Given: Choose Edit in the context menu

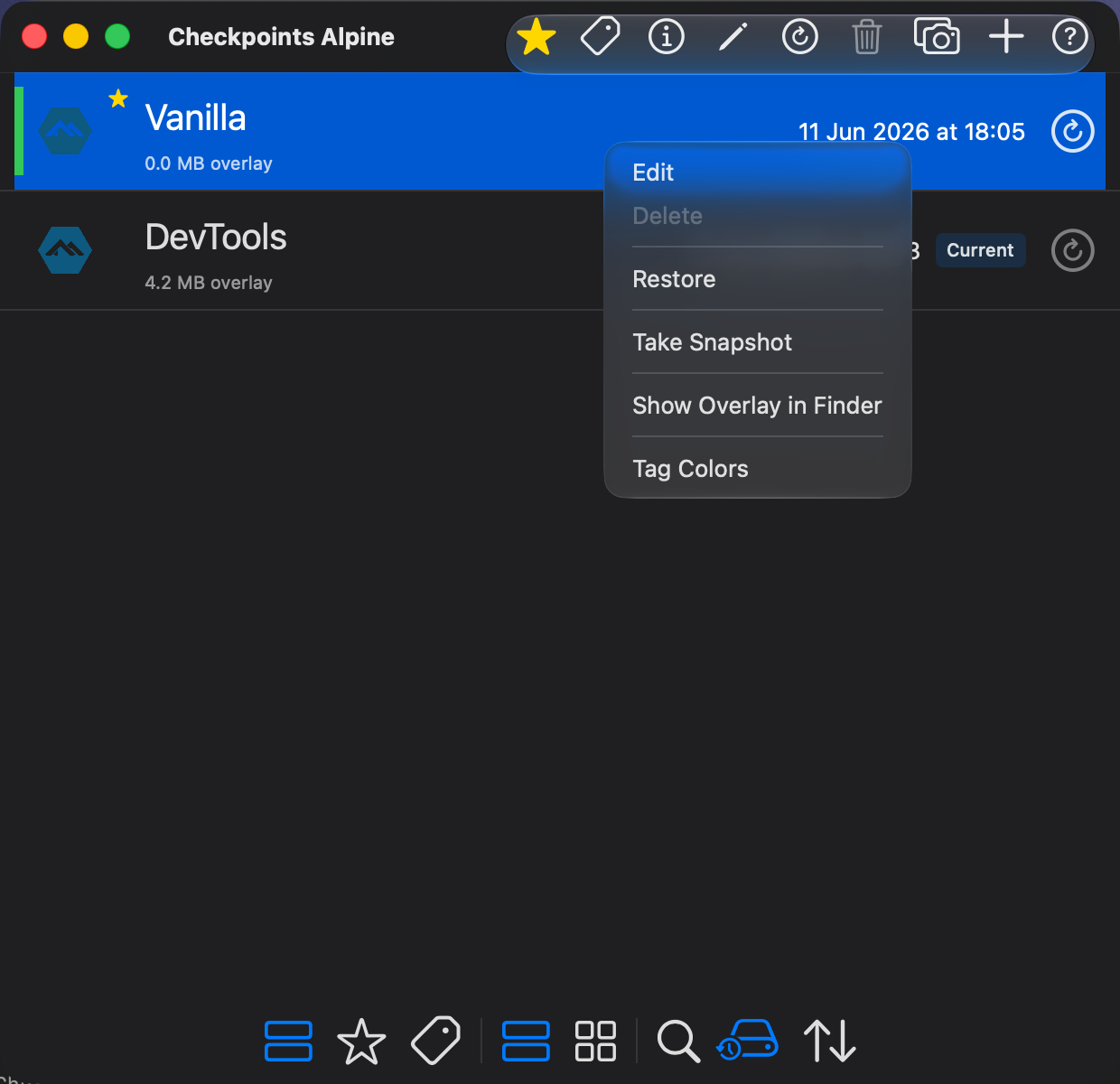Looking at the screenshot, I should pyautogui.click(x=653, y=173).
